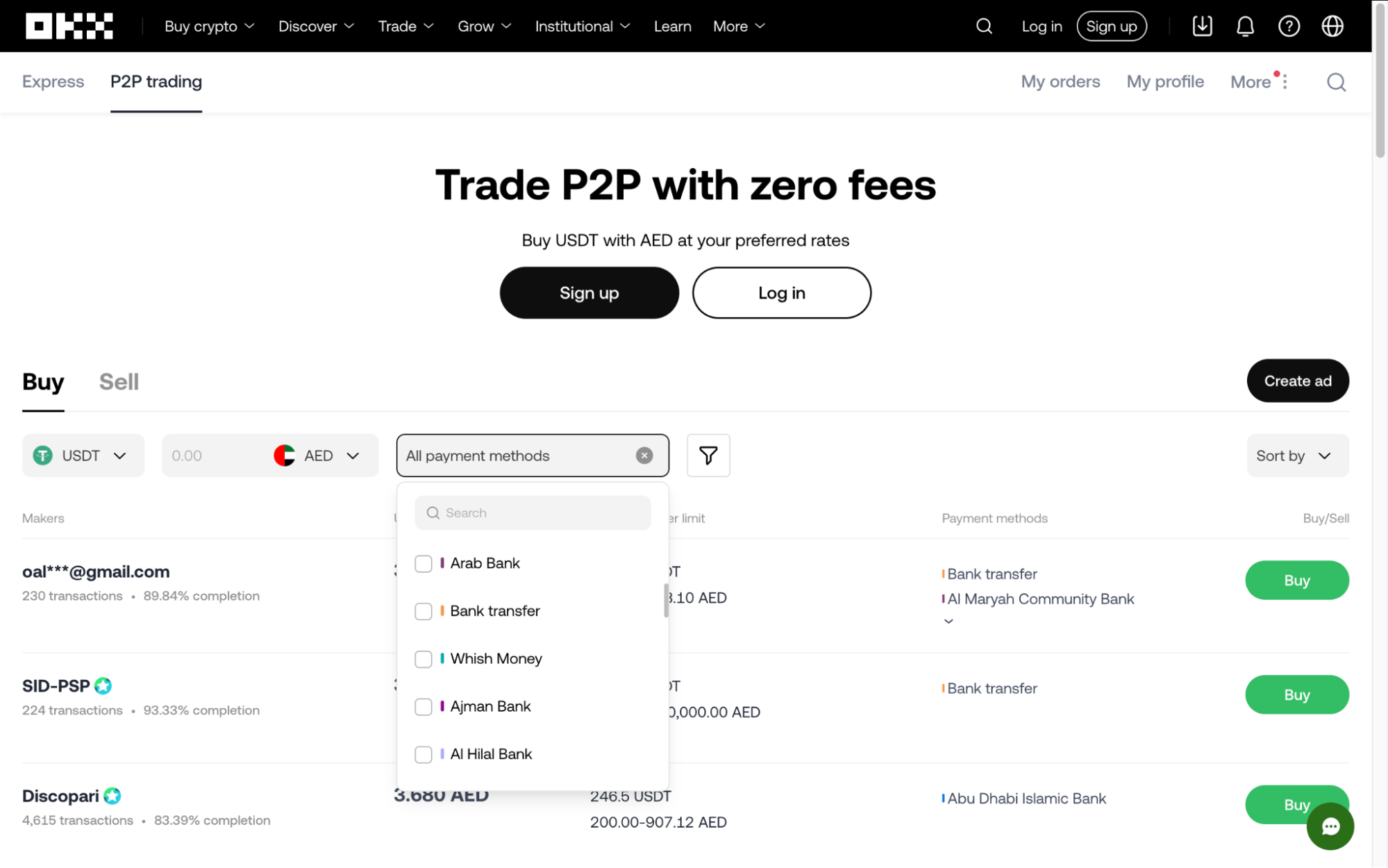Image resolution: width=1388 pixels, height=868 pixels.
Task: Open the notifications bell
Action: [x=1245, y=26]
